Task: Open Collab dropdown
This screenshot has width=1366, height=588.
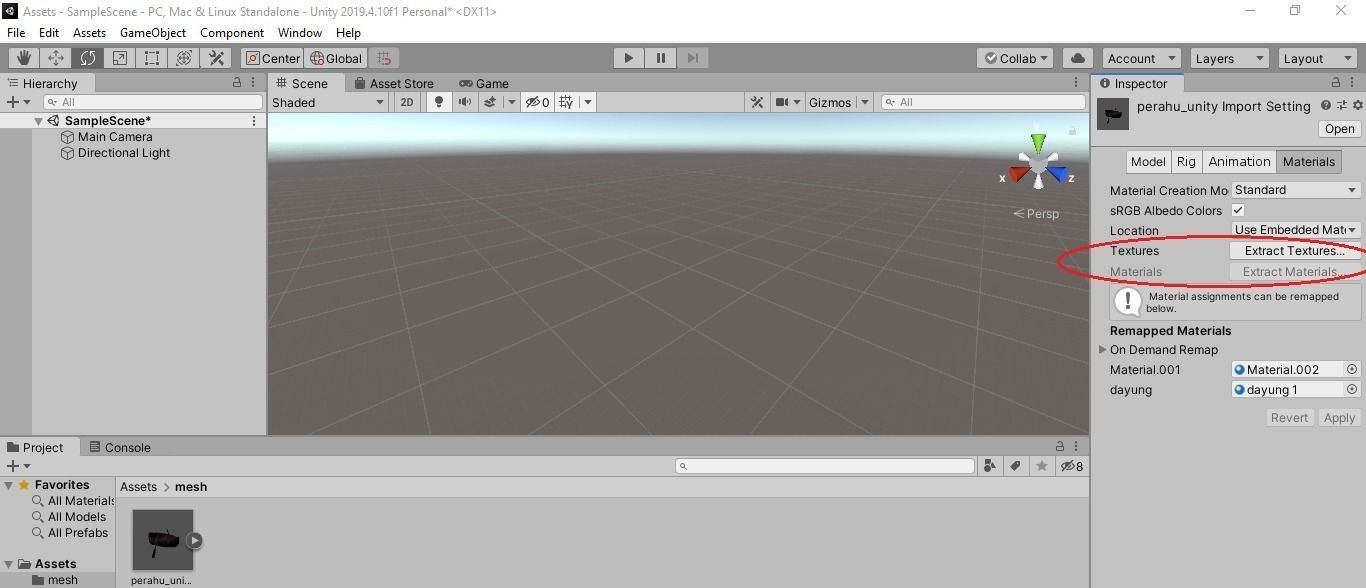Action: (x=1016, y=58)
